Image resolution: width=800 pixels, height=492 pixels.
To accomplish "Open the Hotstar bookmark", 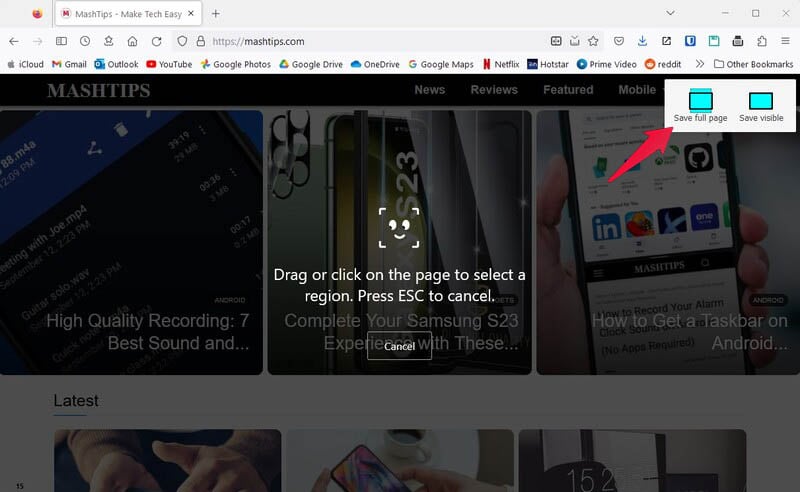I will (x=547, y=64).
